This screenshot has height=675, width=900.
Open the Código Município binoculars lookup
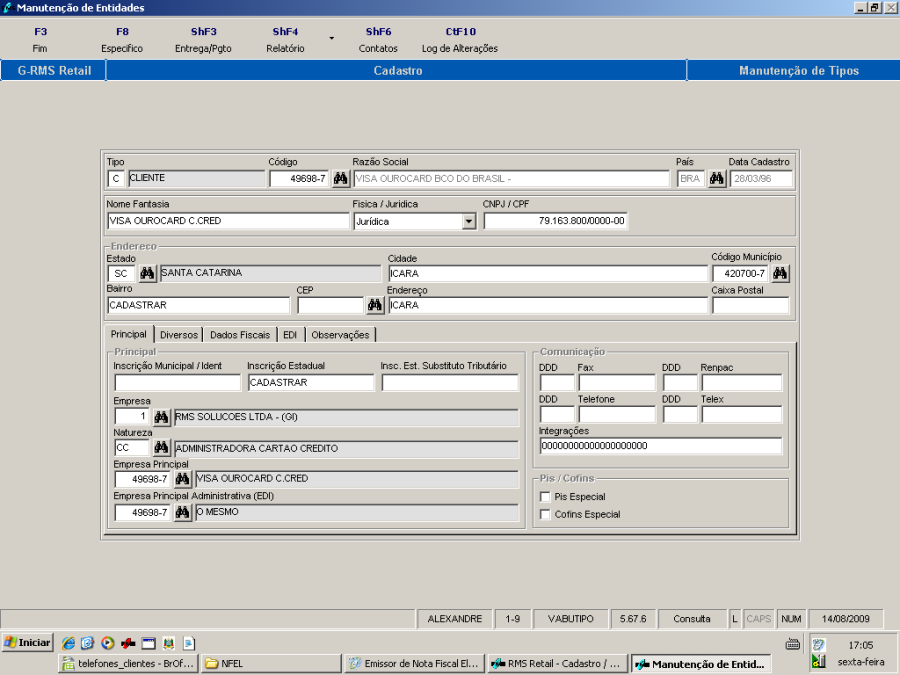(780, 273)
